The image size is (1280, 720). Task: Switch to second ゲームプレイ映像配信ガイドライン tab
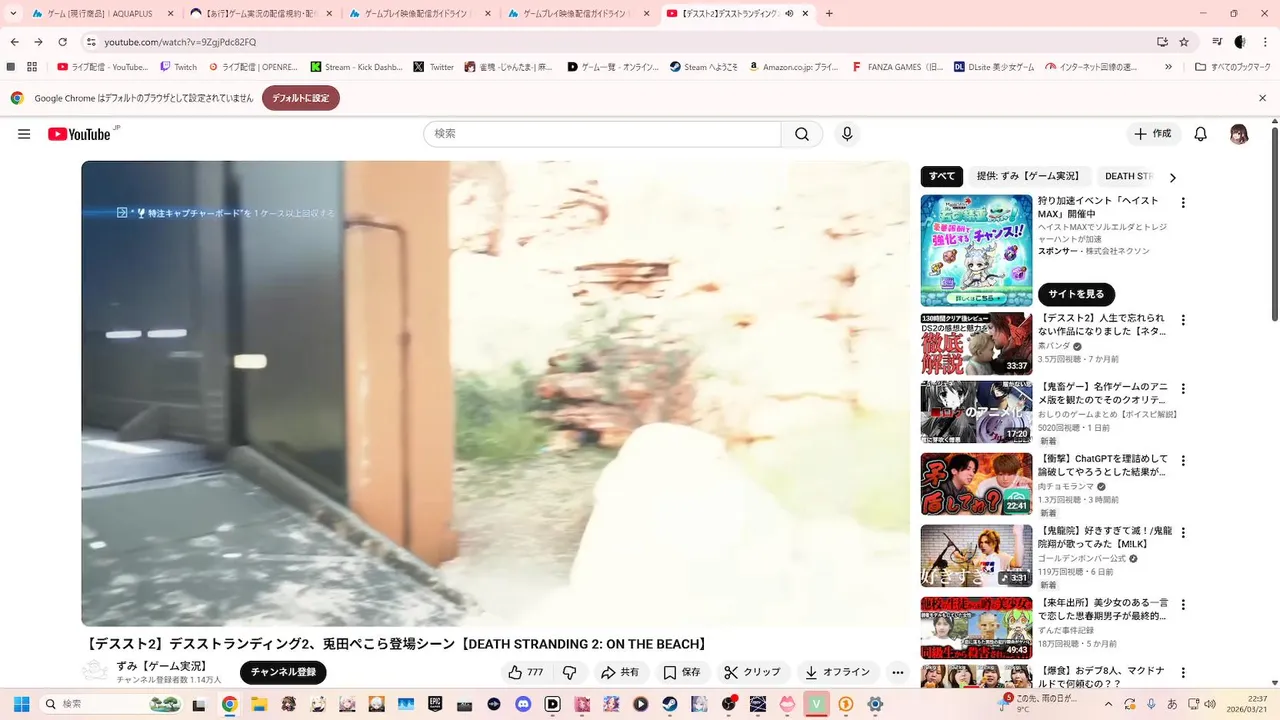577,14
